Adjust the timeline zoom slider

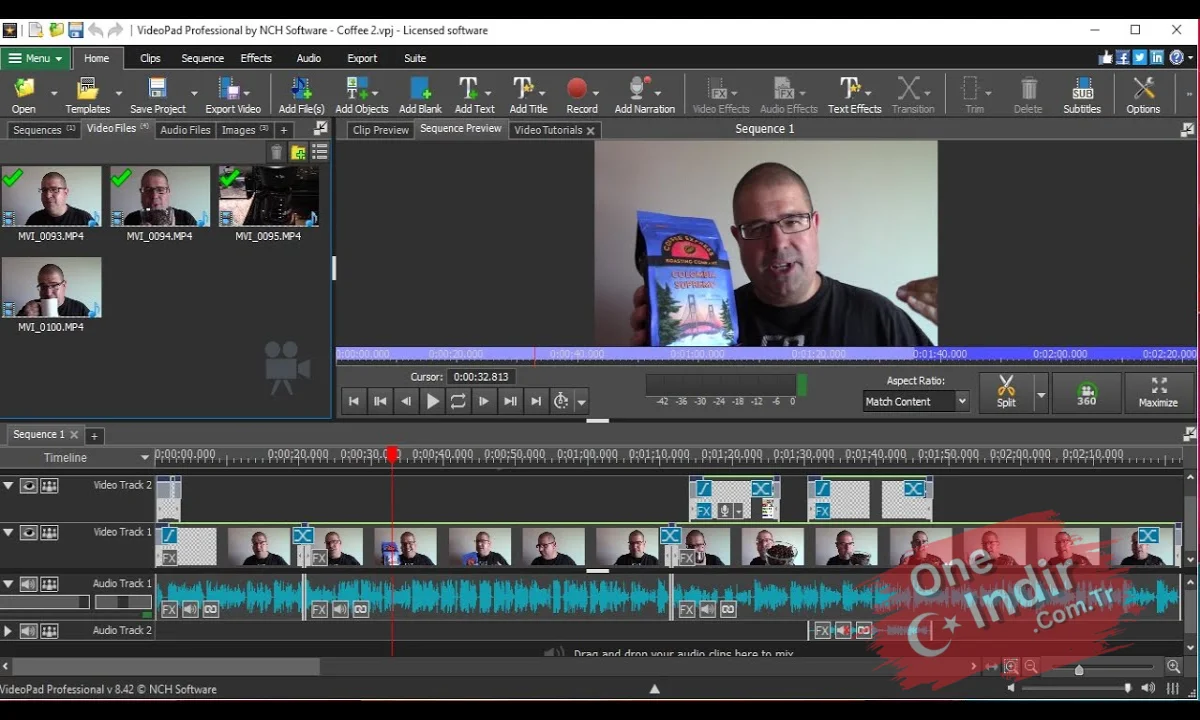[1078, 669]
